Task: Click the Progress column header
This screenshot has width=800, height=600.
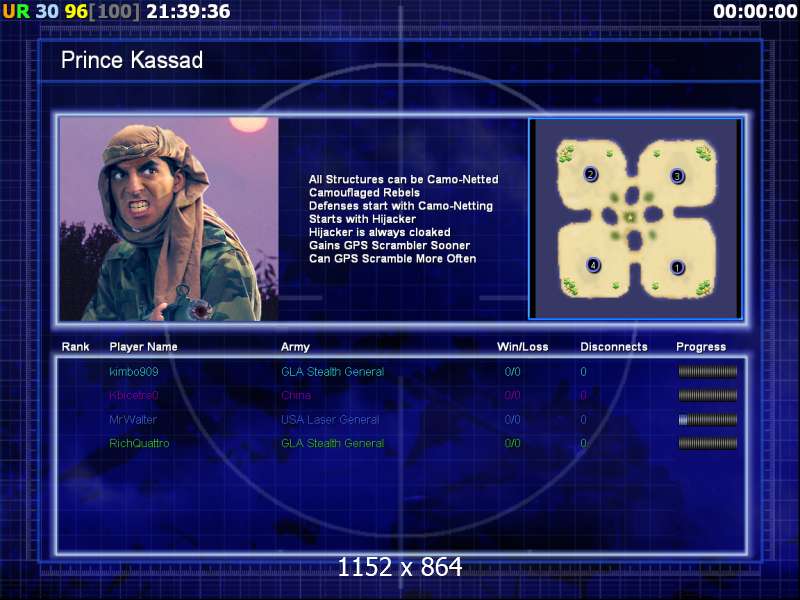Action: tap(701, 347)
